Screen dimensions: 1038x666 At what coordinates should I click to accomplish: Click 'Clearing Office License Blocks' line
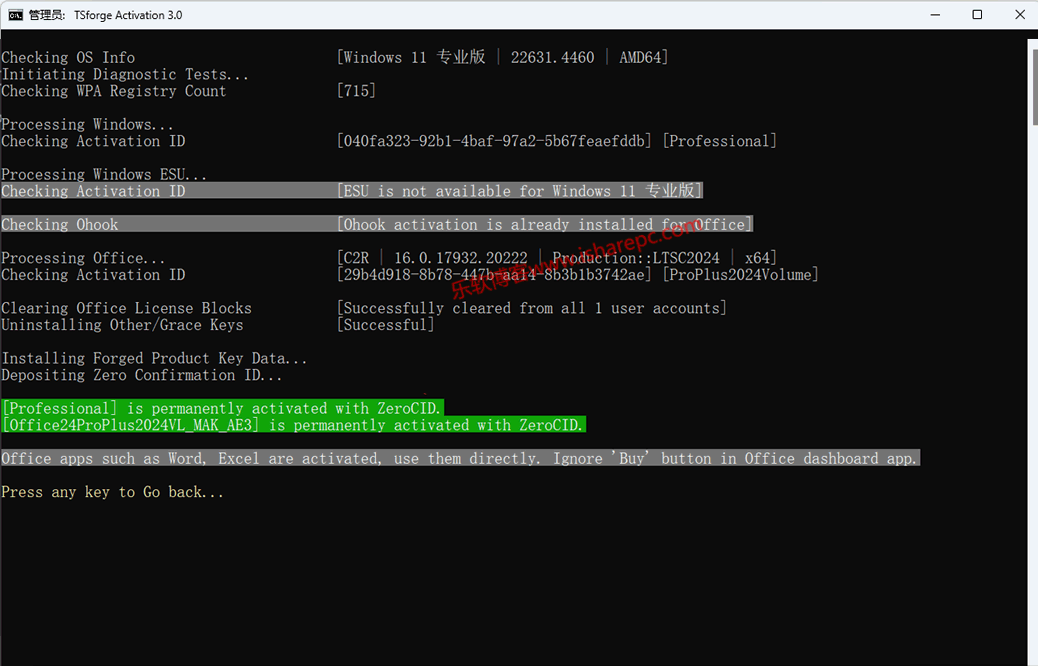tap(126, 308)
